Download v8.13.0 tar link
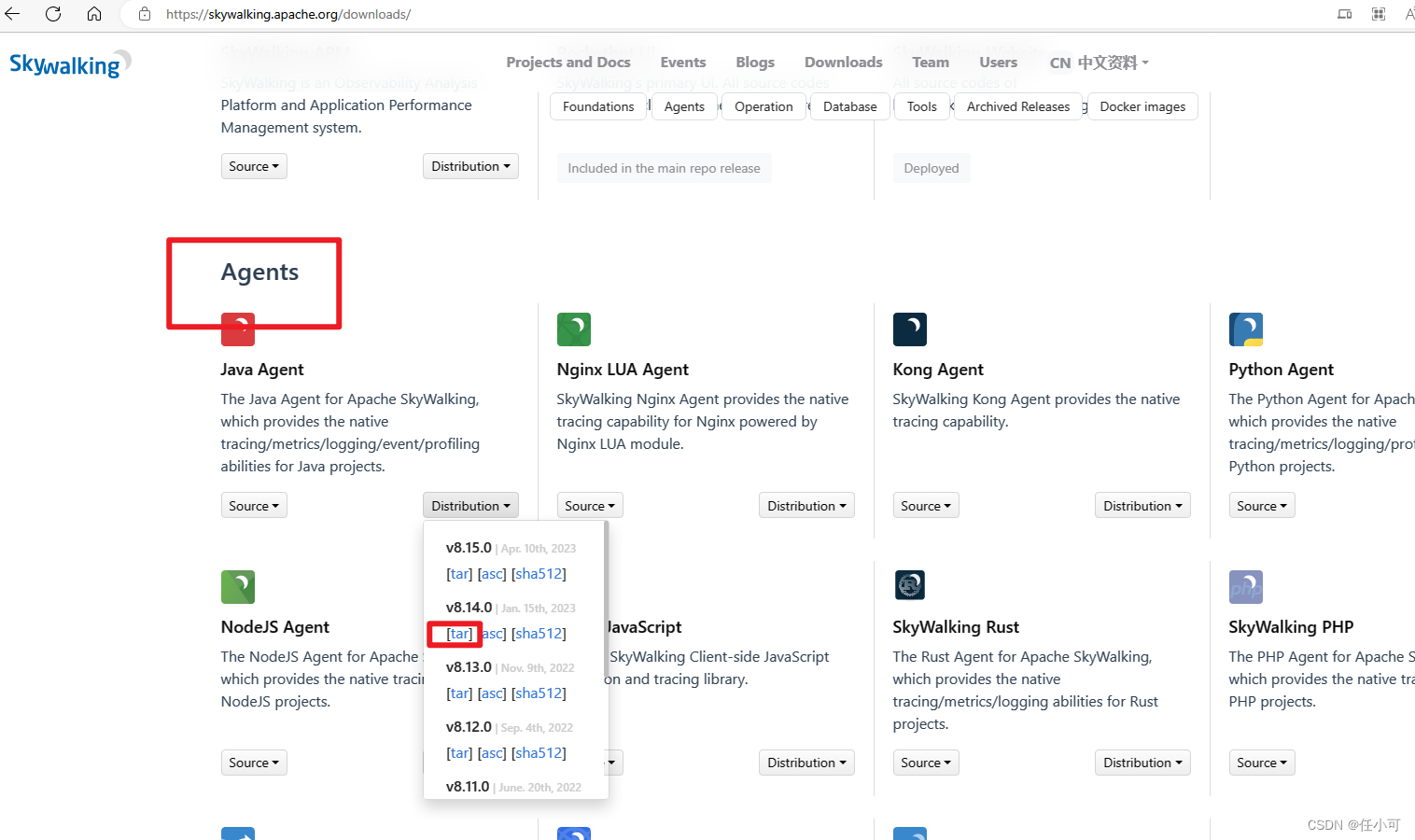This screenshot has height=840, width=1415. tap(459, 693)
